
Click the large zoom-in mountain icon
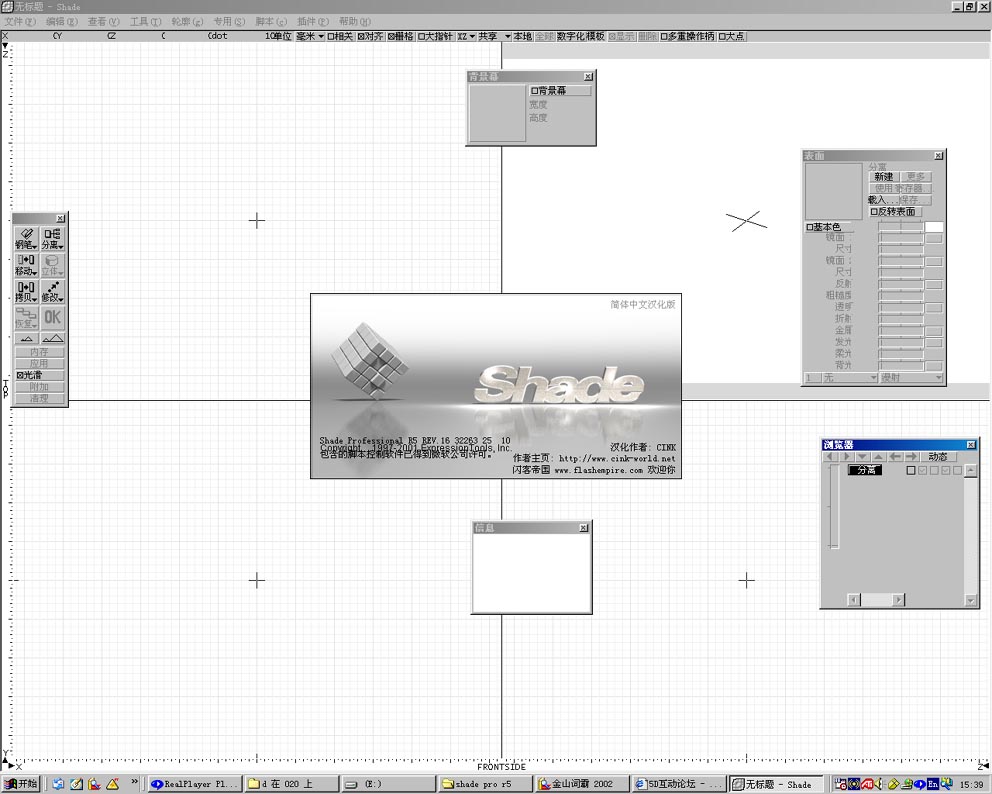point(53,338)
